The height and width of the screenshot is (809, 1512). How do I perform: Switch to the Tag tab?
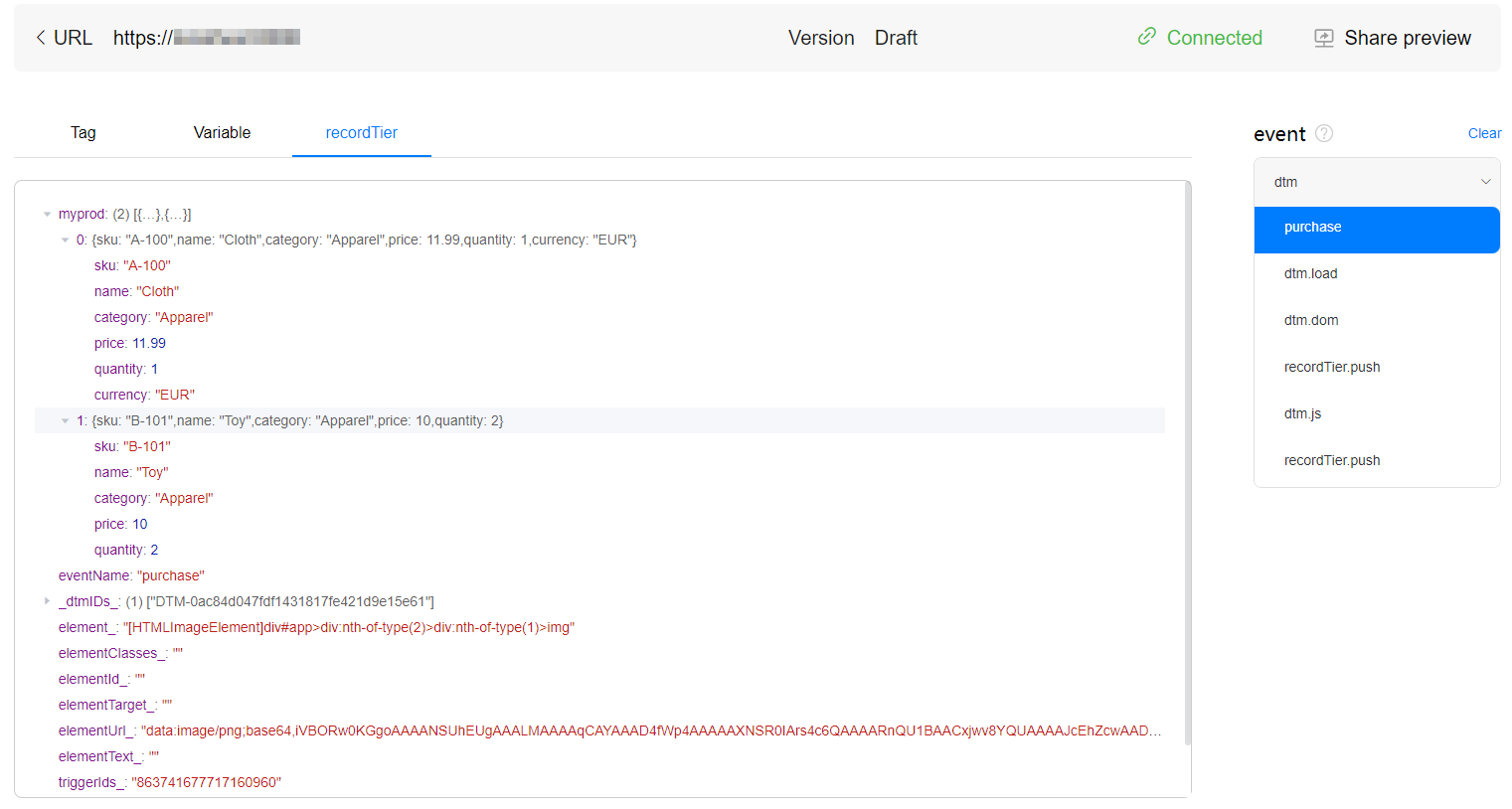(84, 133)
